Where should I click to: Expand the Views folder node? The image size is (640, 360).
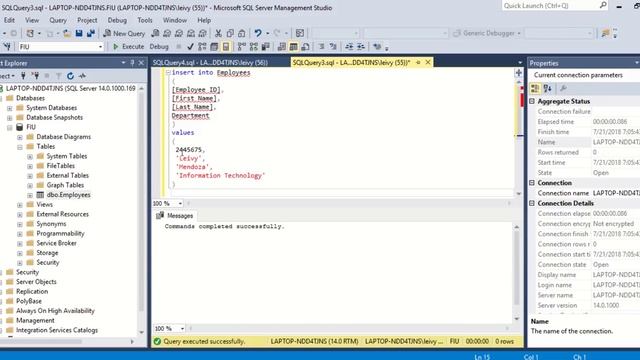click(x=20, y=205)
